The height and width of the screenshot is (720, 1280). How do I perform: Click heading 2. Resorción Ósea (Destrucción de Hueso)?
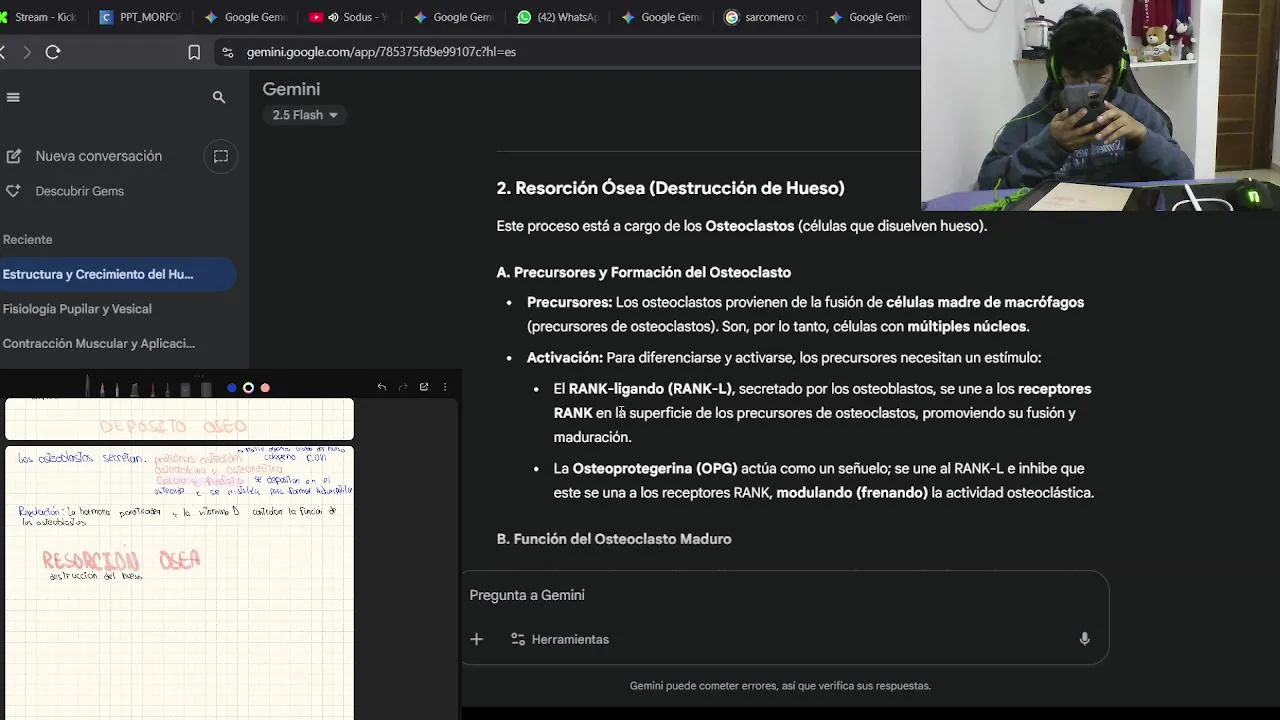[670, 188]
